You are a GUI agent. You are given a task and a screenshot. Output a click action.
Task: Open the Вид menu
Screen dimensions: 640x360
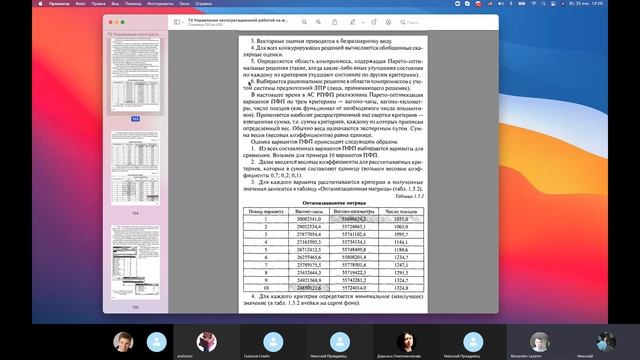tap(115, 4)
